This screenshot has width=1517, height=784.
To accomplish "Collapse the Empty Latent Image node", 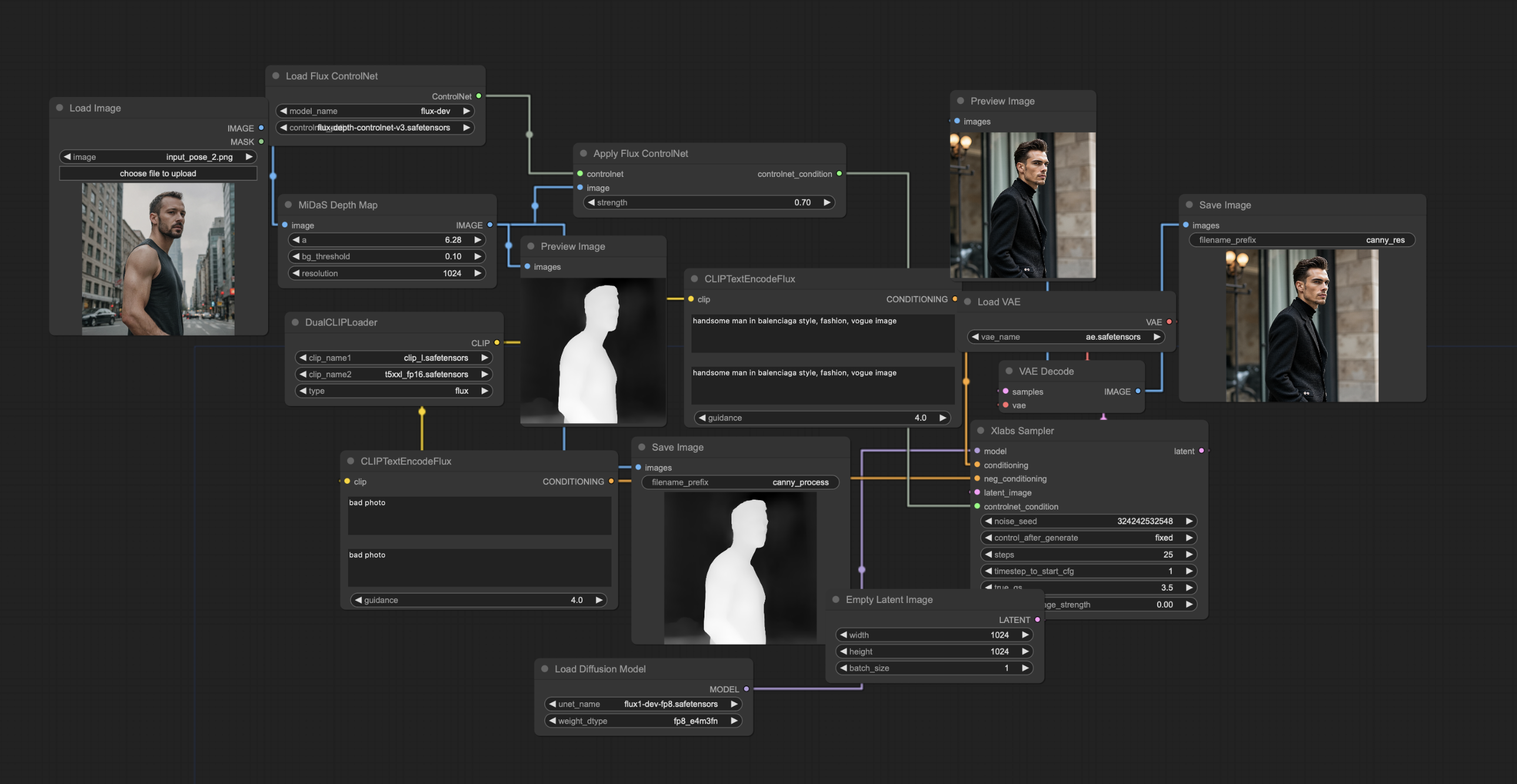I will coord(836,599).
